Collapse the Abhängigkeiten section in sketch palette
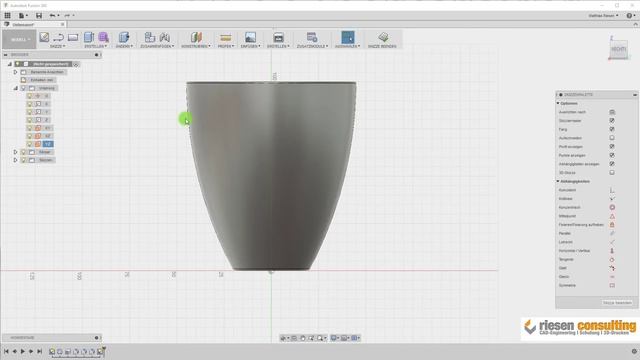The height and width of the screenshot is (360, 640). point(558,181)
